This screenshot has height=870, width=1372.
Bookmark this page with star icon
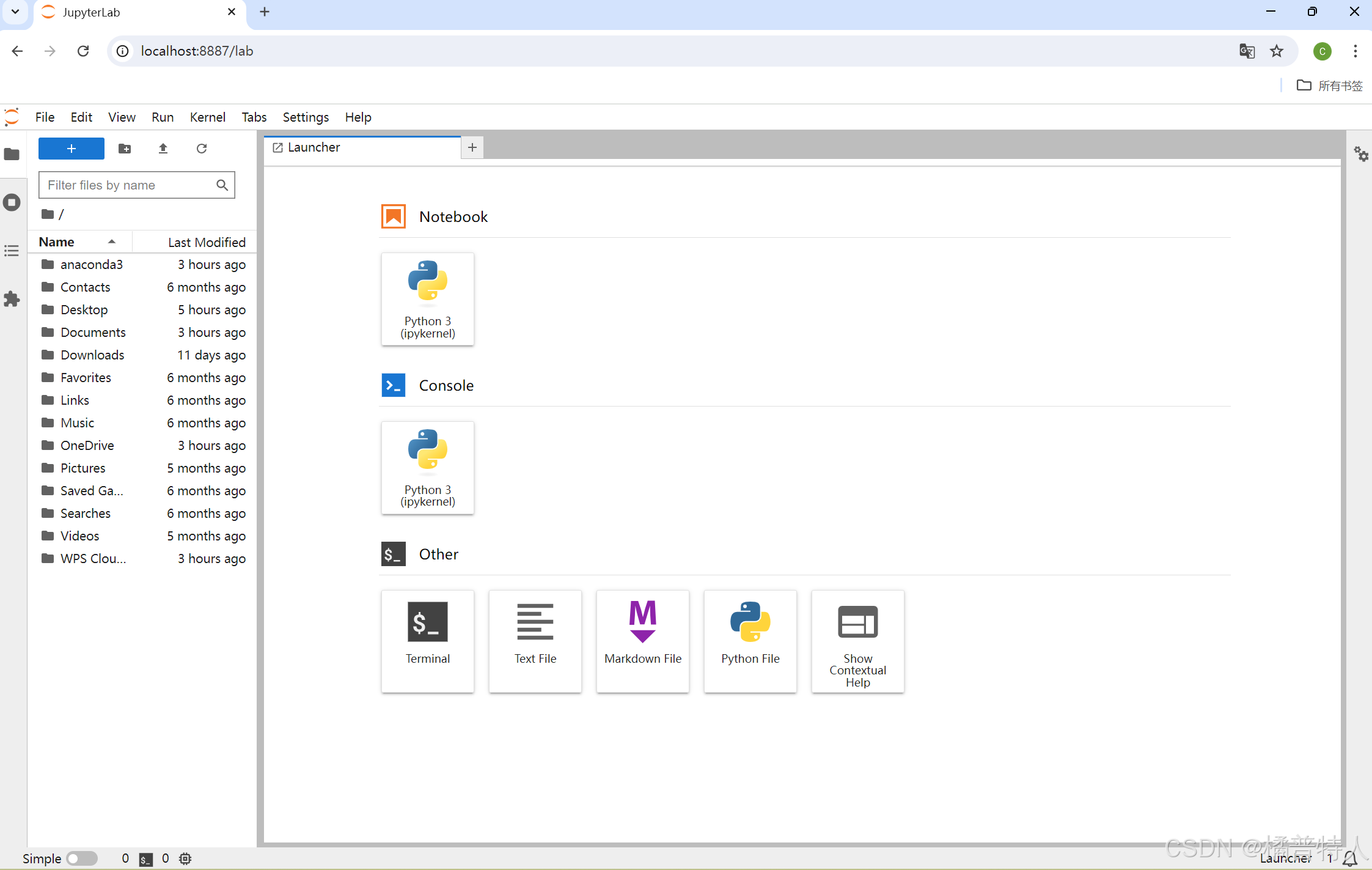click(x=1277, y=51)
